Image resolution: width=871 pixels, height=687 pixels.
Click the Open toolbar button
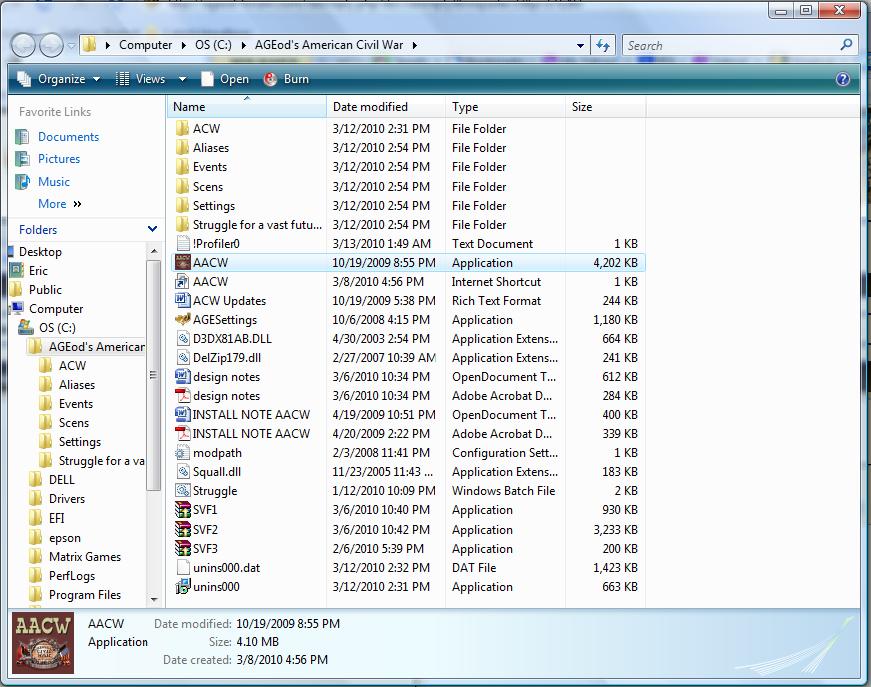225,79
